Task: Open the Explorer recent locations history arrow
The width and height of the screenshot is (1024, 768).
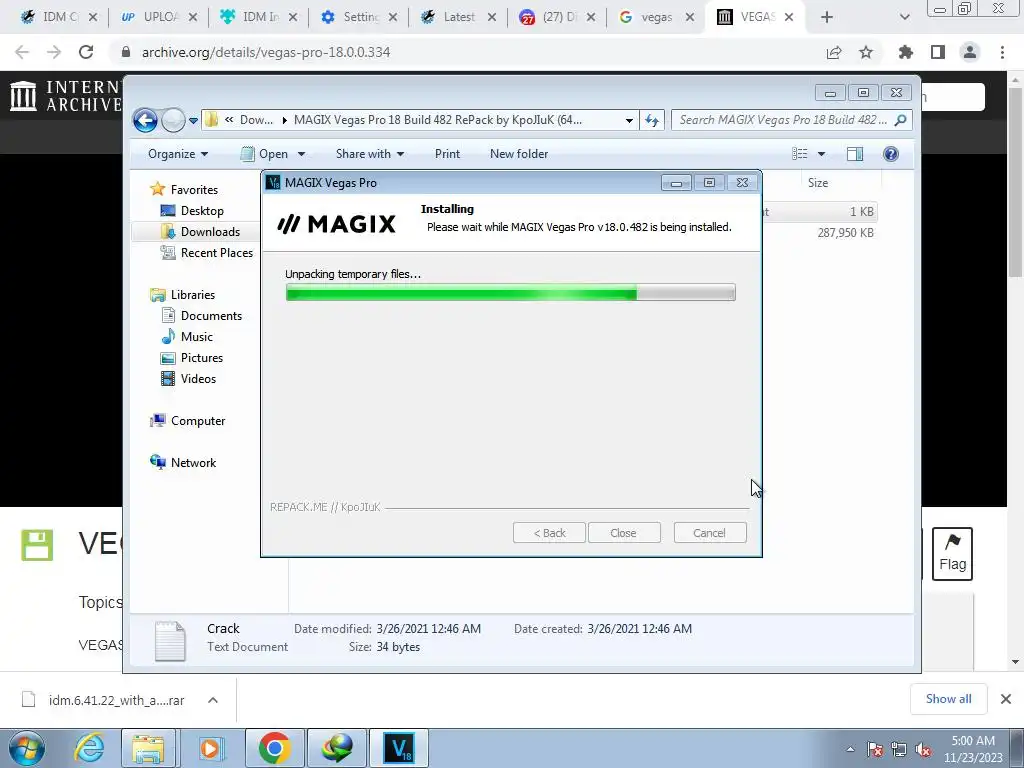Action: coord(193,121)
